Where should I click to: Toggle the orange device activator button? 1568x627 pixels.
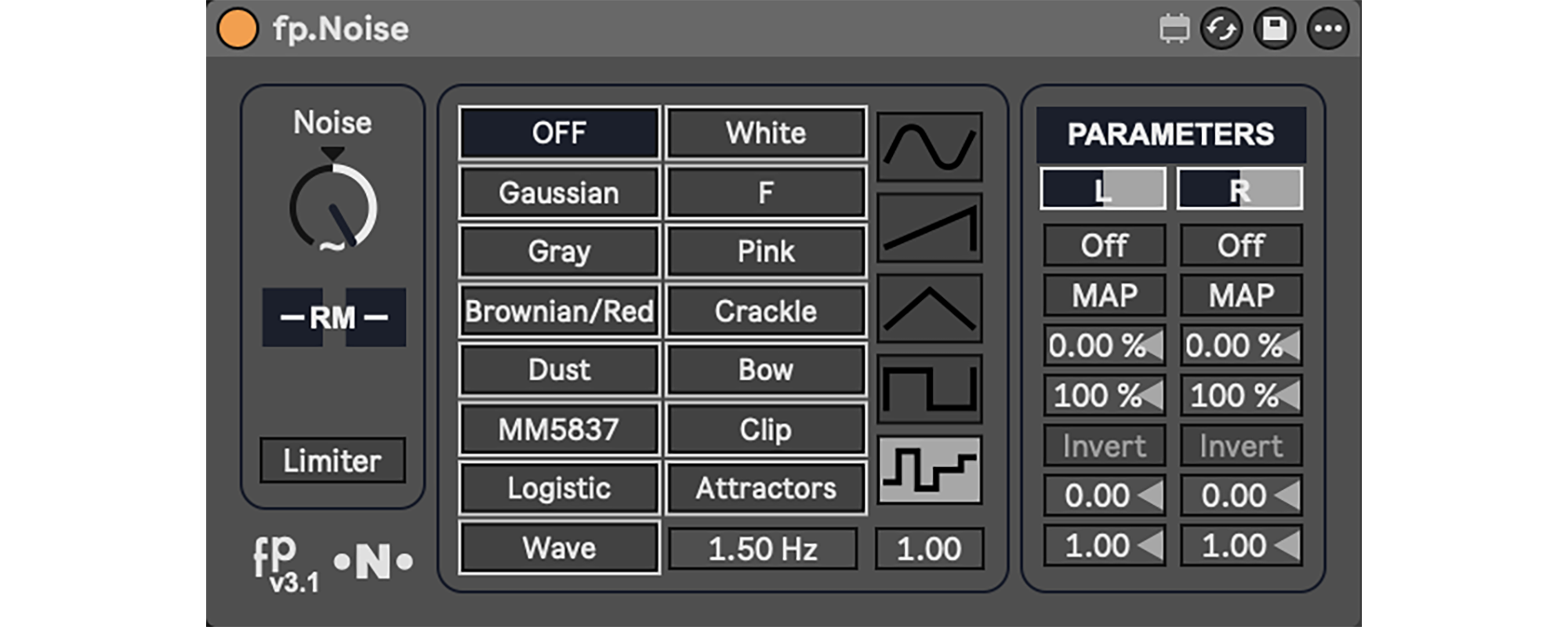[238, 29]
